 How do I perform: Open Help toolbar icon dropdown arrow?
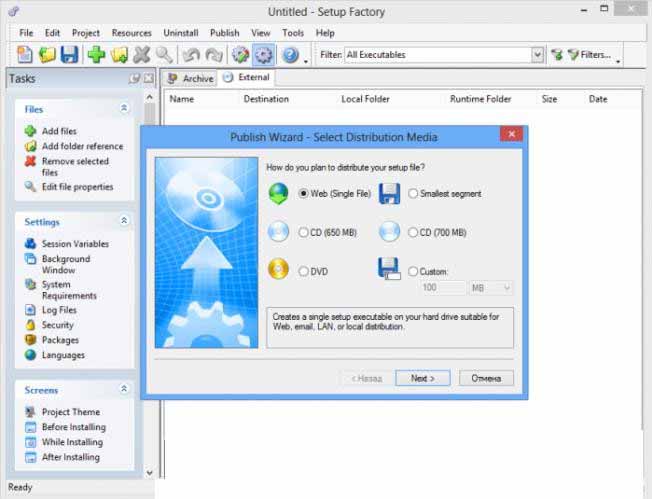[x=306, y=62]
